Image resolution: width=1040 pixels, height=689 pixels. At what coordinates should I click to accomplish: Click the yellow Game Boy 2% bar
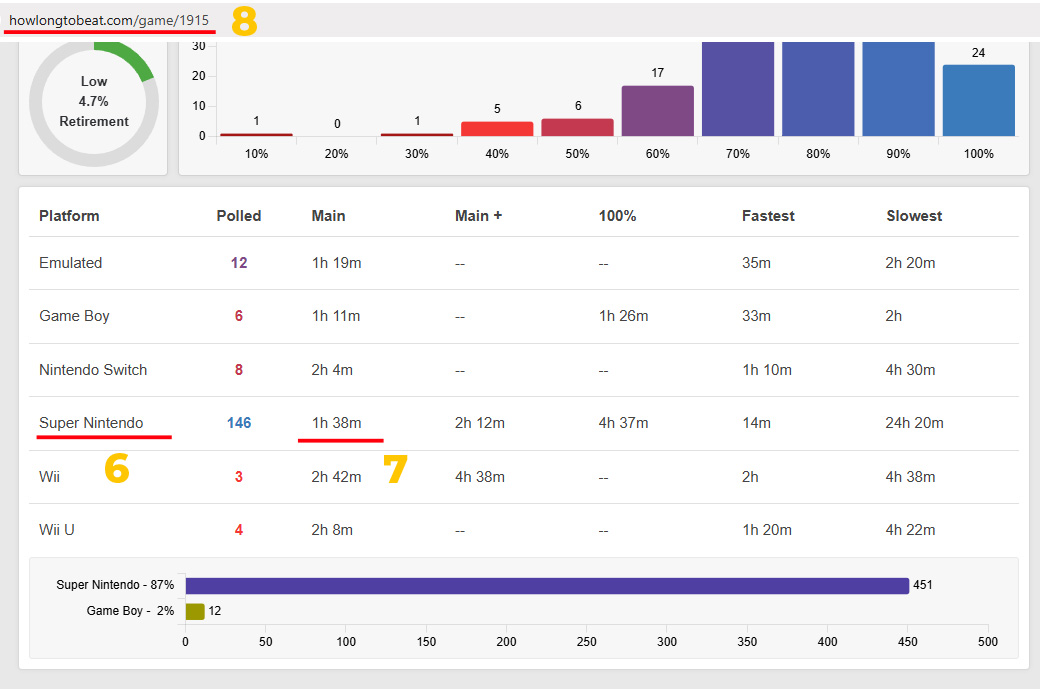click(x=195, y=611)
